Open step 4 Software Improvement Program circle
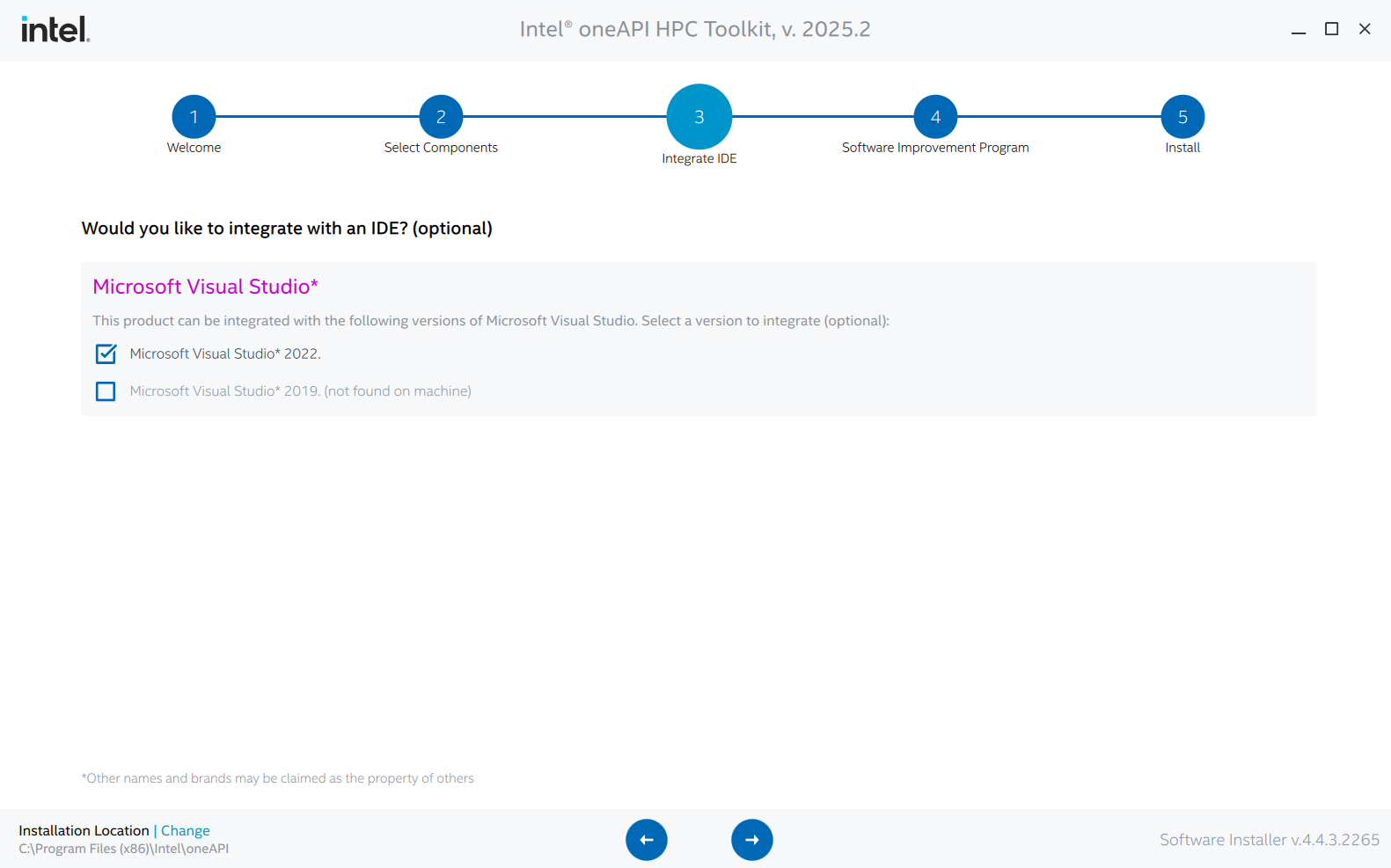This screenshot has width=1391, height=868. click(x=935, y=116)
